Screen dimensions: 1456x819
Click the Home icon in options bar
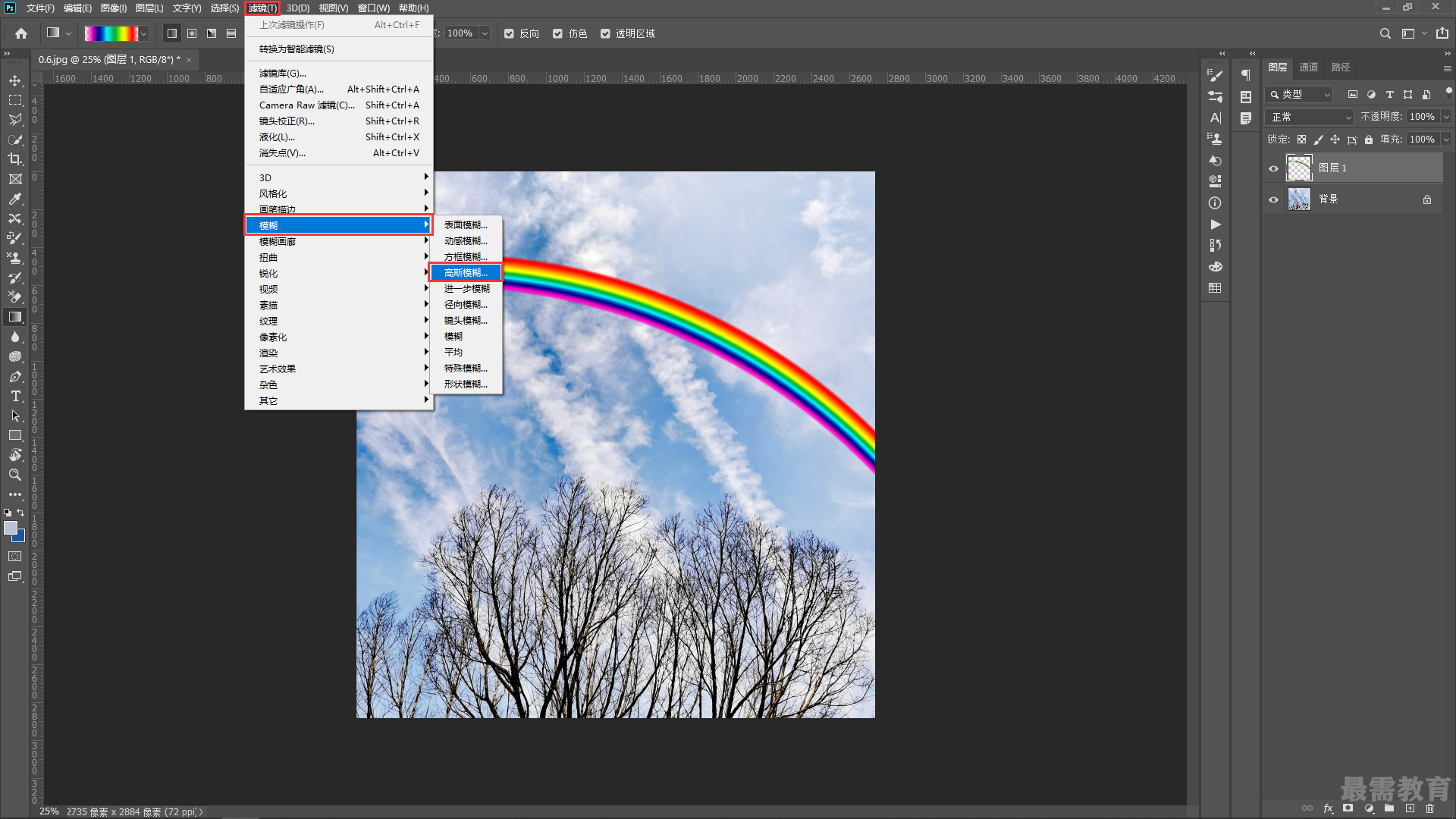pyautogui.click(x=21, y=33)
